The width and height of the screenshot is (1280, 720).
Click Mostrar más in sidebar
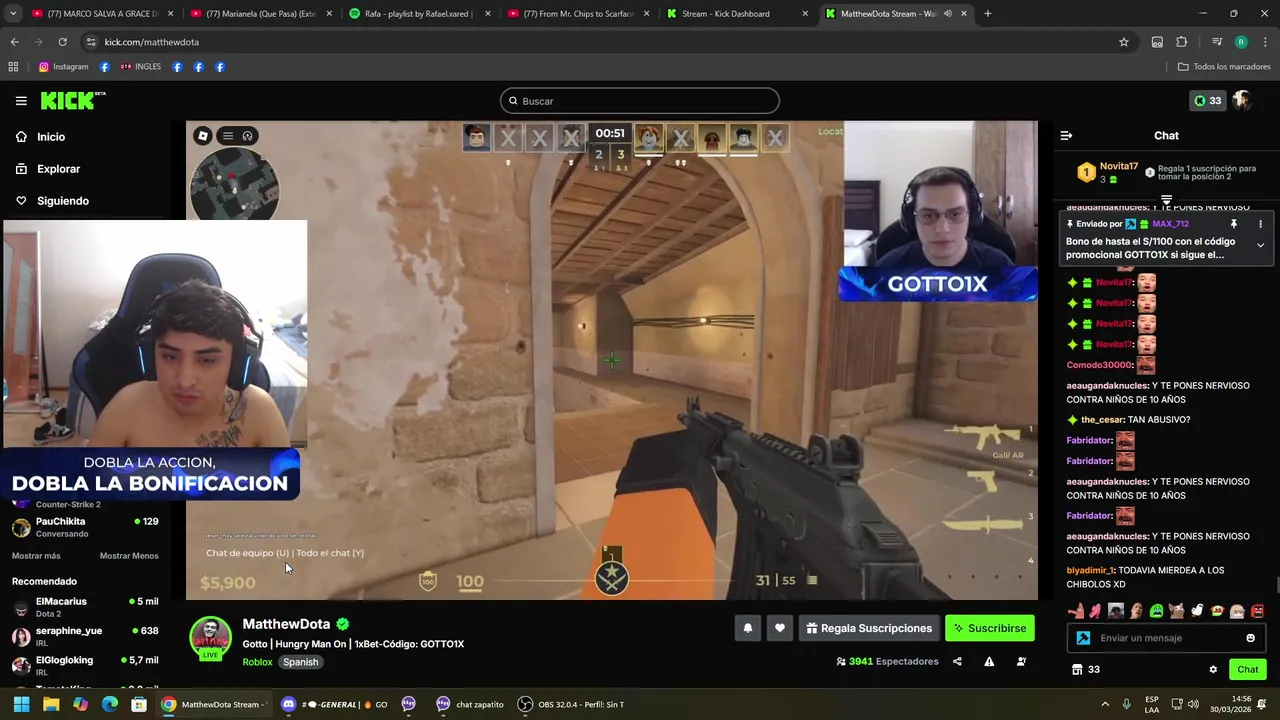tap(36, 556)
